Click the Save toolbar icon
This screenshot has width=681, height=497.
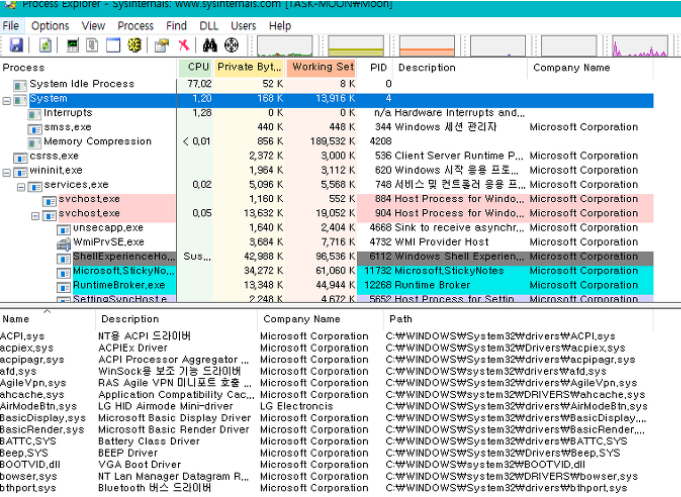tap(16, 45)
